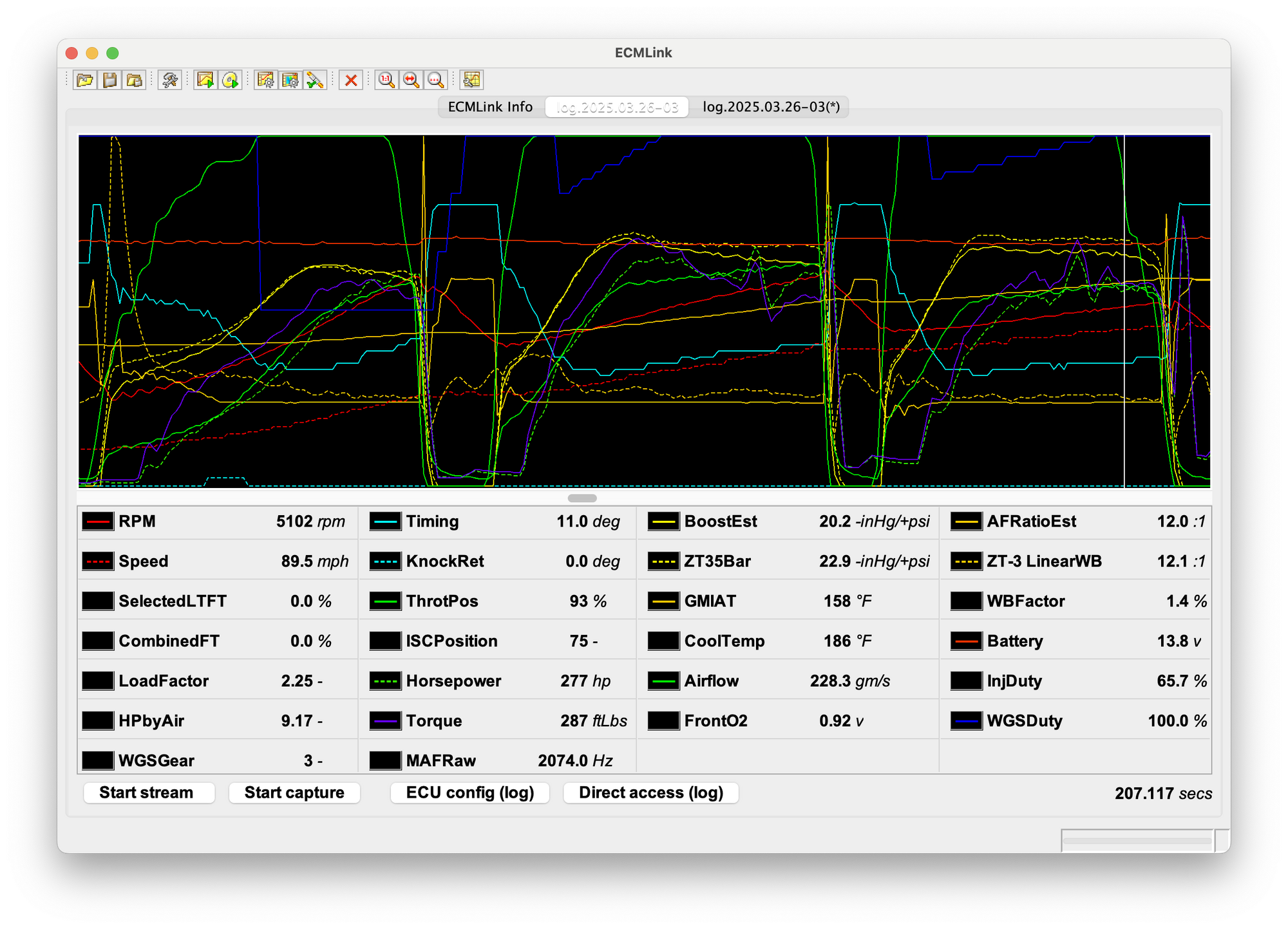Click the 287 ftLbs torque value
1288x929 pixels.
click(593, 721)
